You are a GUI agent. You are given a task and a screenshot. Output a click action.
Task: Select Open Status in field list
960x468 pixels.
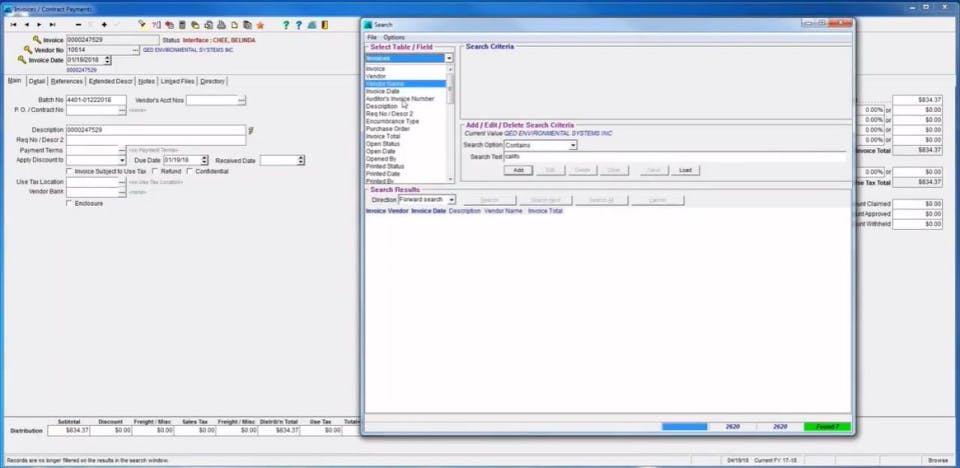pos(383,144)
